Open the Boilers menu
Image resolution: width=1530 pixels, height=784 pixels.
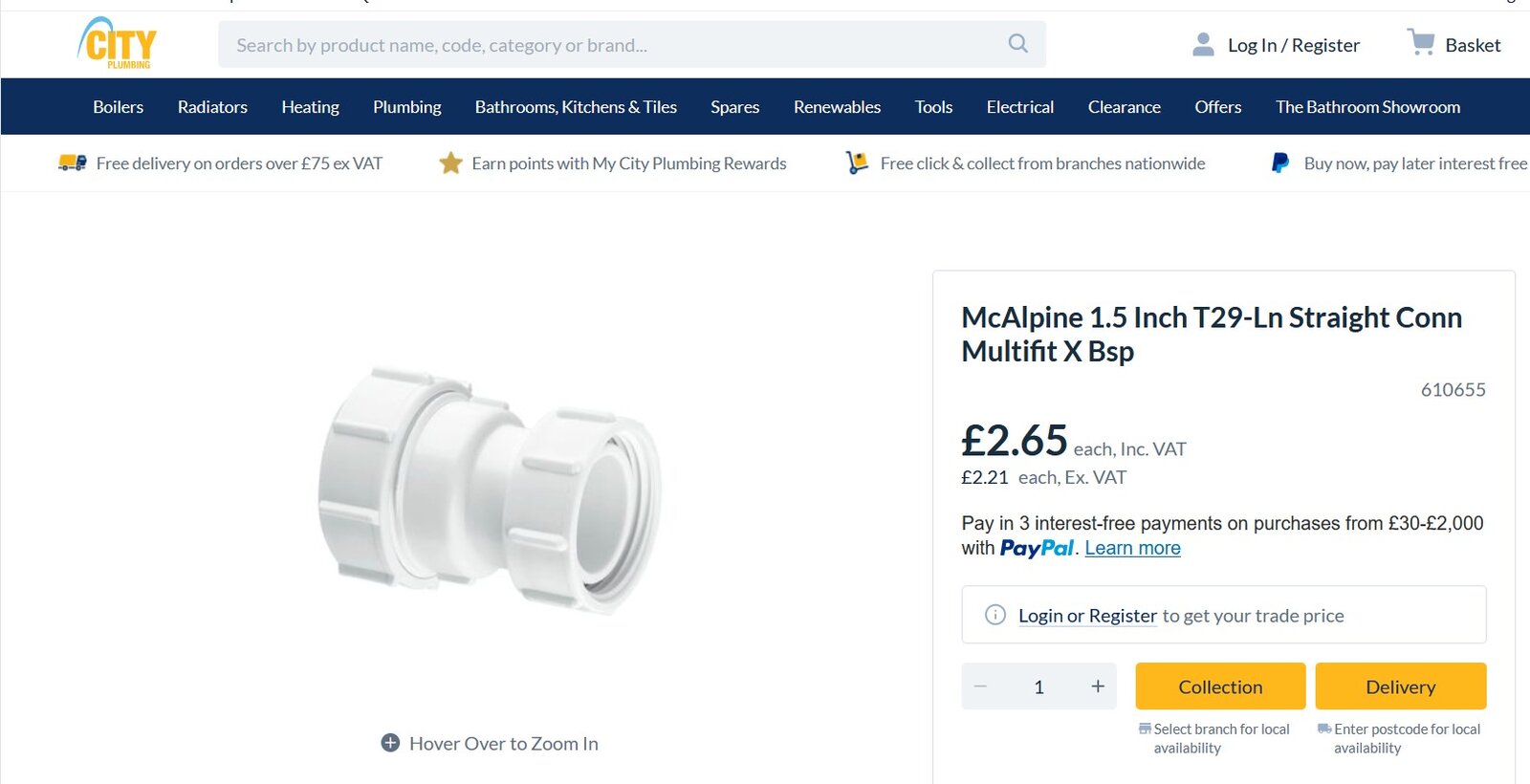pos(118,107)
